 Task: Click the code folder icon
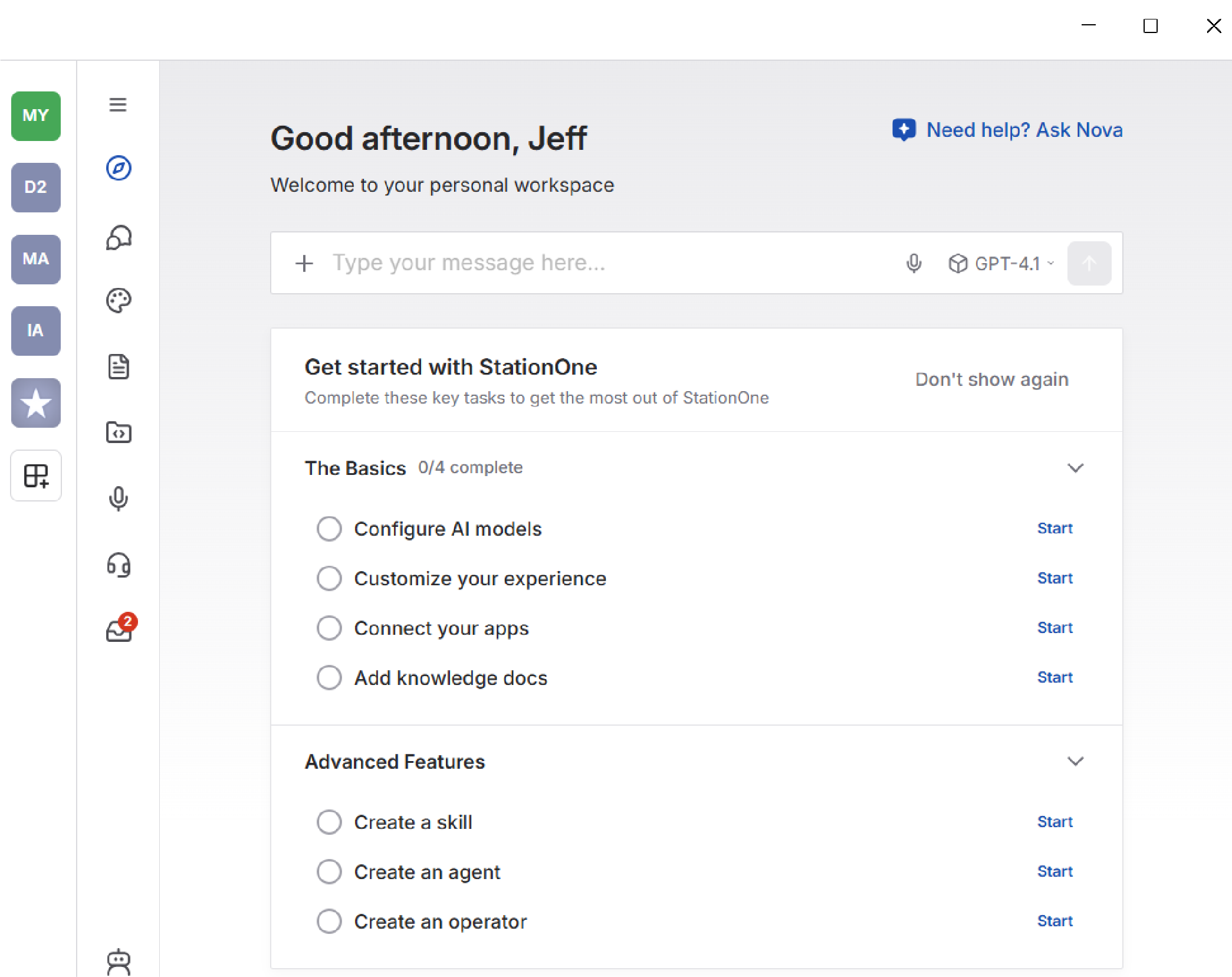119,432
